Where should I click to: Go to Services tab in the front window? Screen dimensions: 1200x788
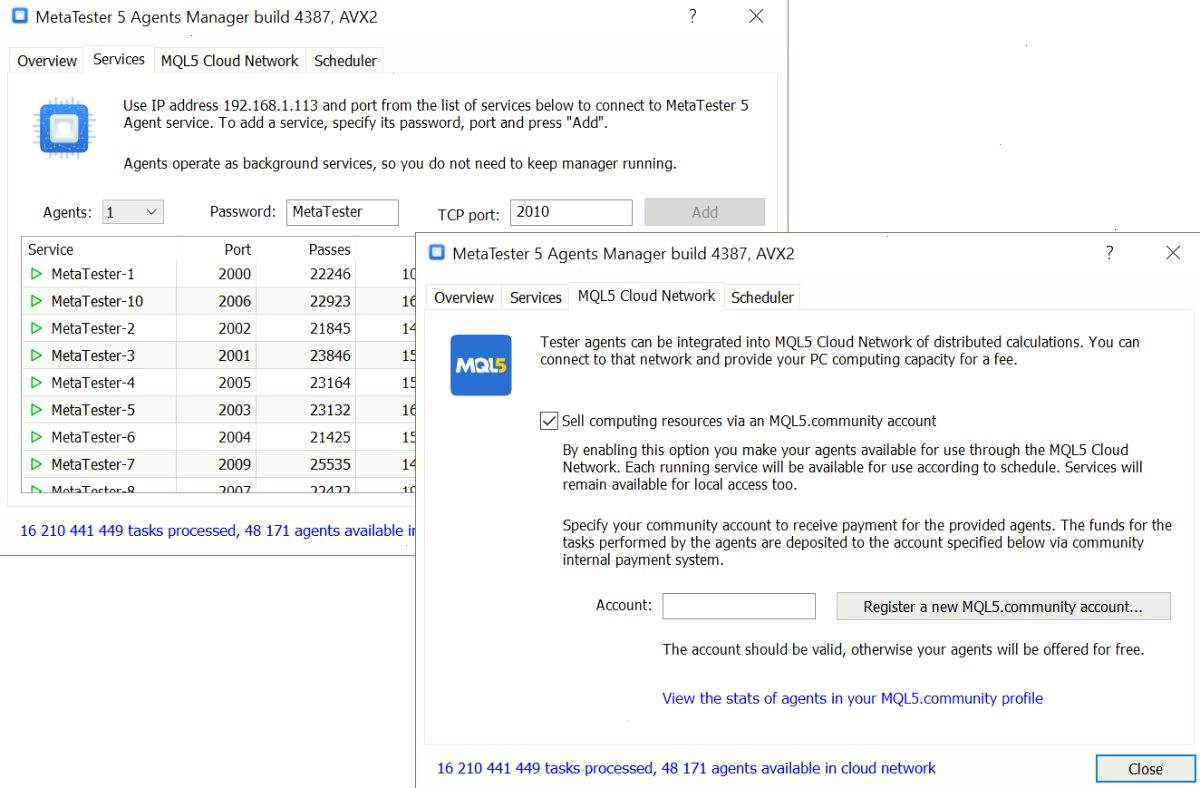point(536,297)
